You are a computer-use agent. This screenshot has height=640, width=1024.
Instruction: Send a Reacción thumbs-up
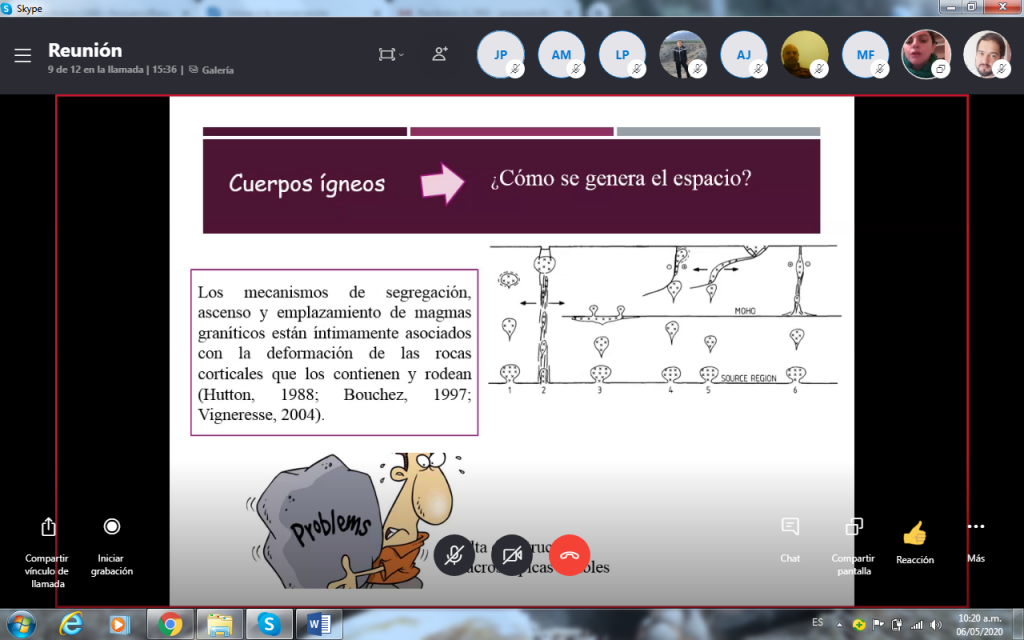tap(915, 542)
